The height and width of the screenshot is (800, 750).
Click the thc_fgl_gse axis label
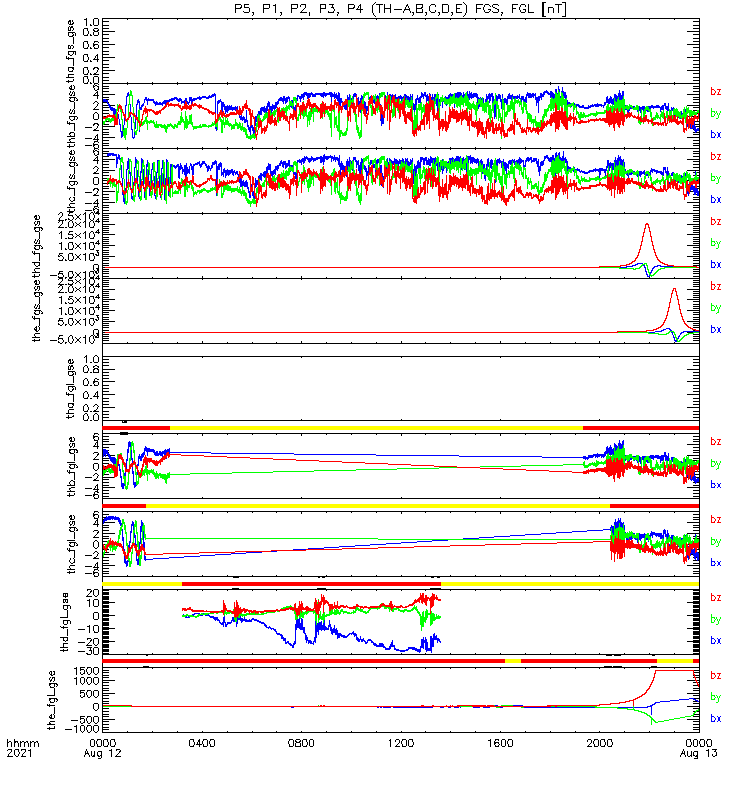click(71, 544)
